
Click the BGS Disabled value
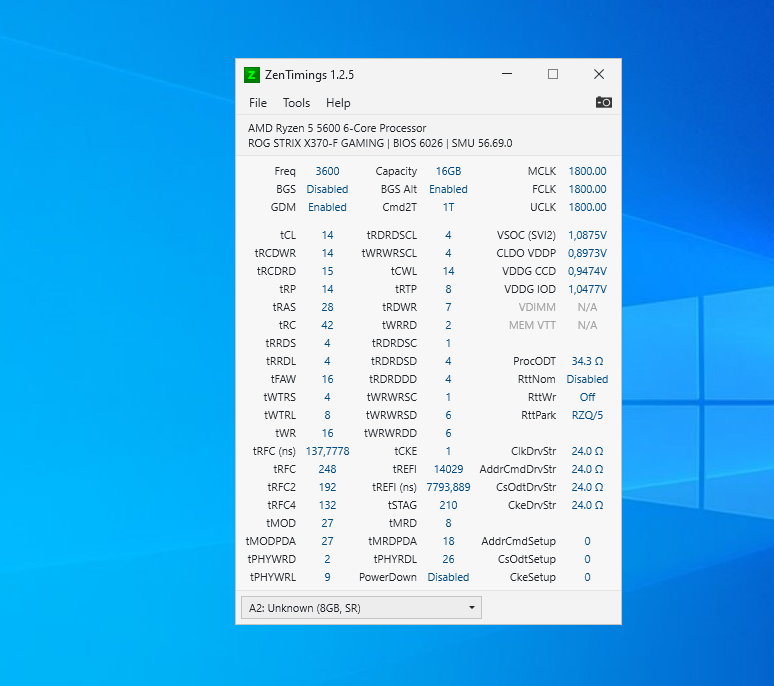(x=327, y=189)
